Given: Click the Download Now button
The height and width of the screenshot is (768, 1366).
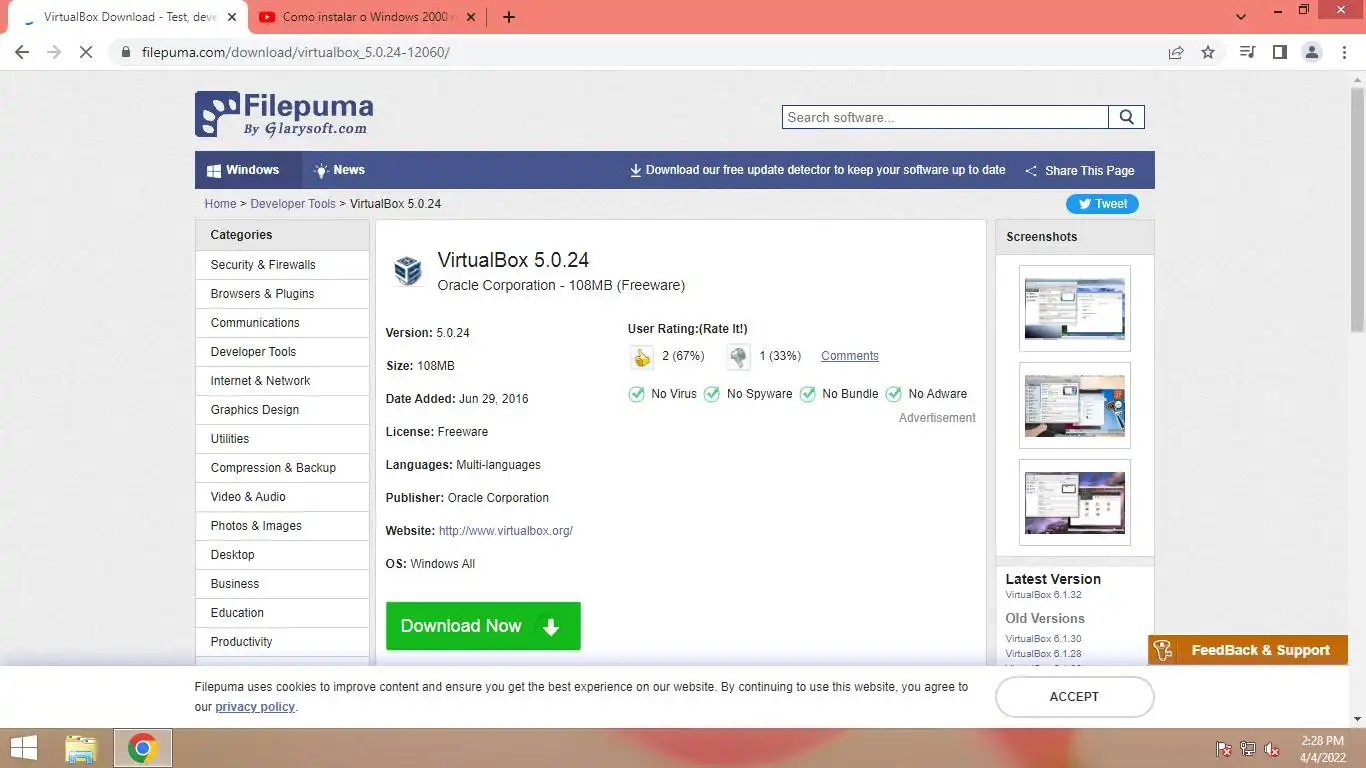Looking at the screenshot, I should pyautogui.click(x=483, y=626).
